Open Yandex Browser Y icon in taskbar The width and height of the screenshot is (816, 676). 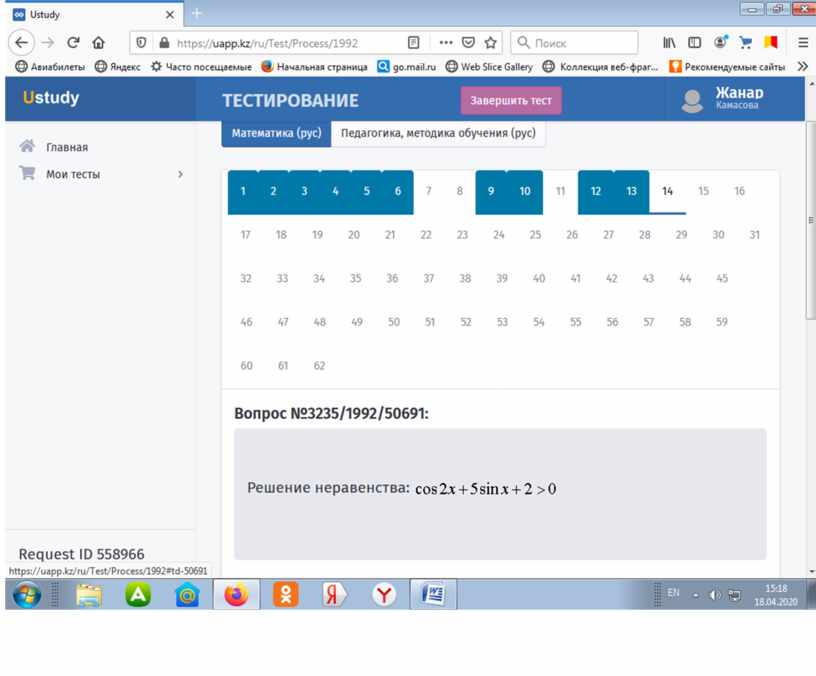pyautogui.click(x=384, y=594)
